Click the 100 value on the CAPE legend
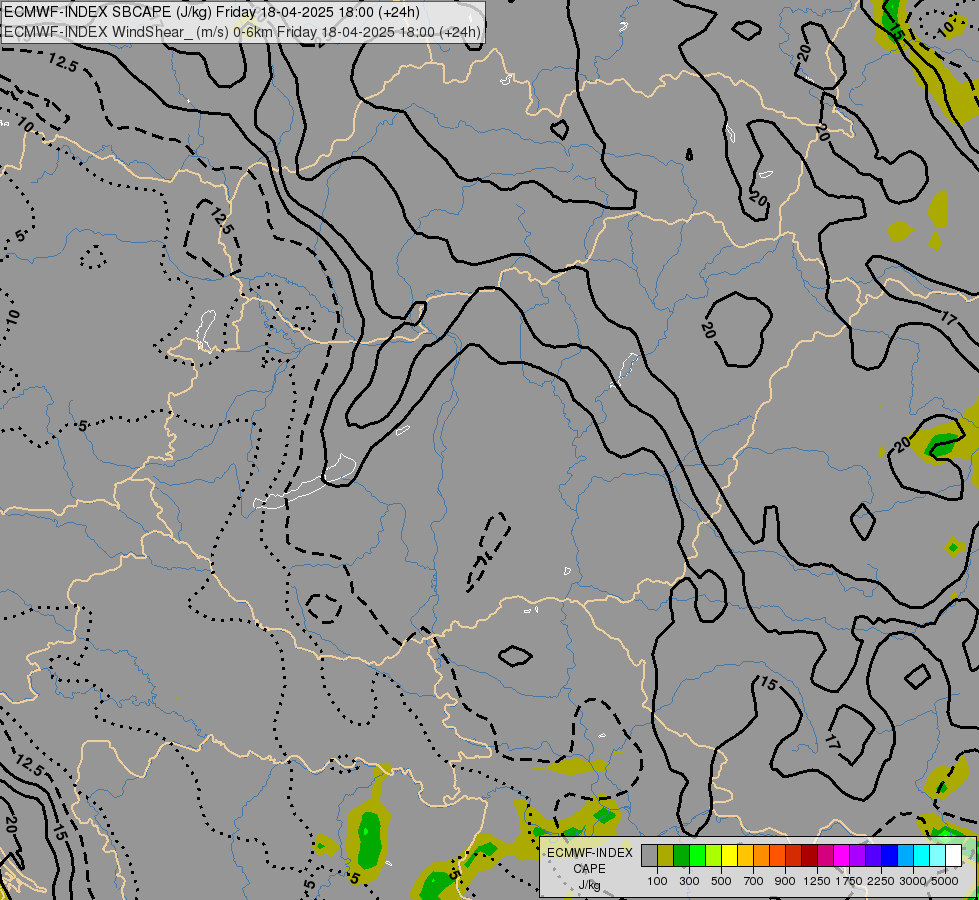979x900 pixels. click(x=657, y=881)
